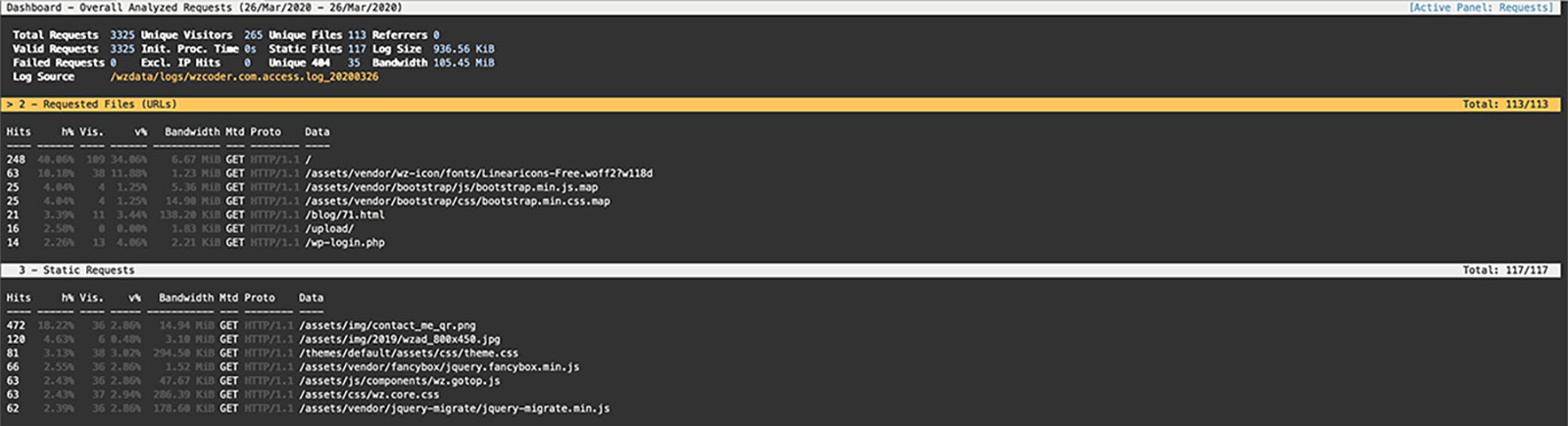
Task: Click the Total Requests value 3325
Action: click(x=122, y=34)
